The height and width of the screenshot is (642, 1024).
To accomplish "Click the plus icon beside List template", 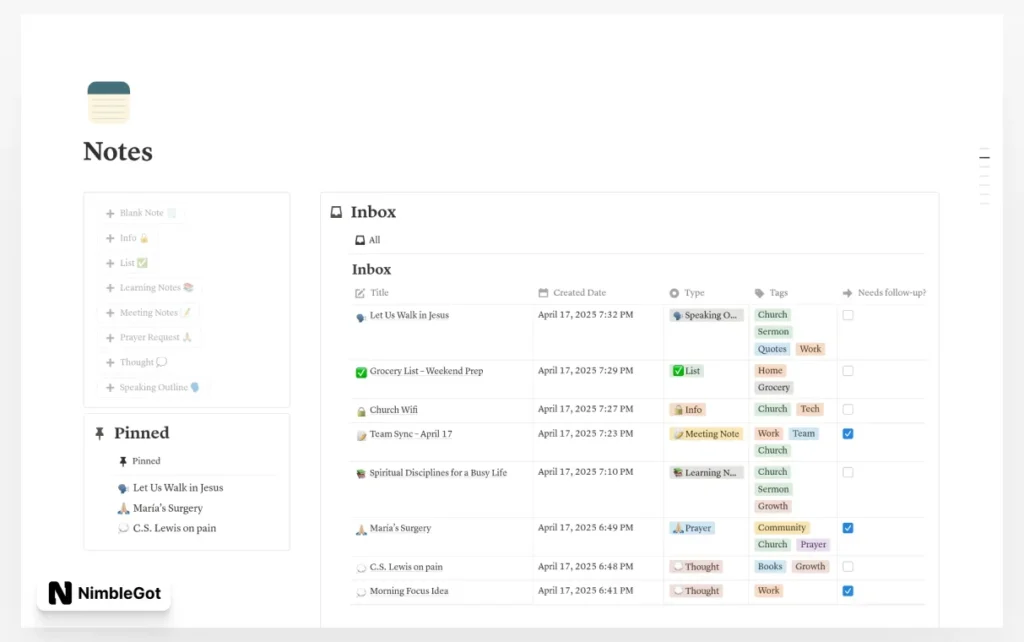I will (x=110, y=263).
